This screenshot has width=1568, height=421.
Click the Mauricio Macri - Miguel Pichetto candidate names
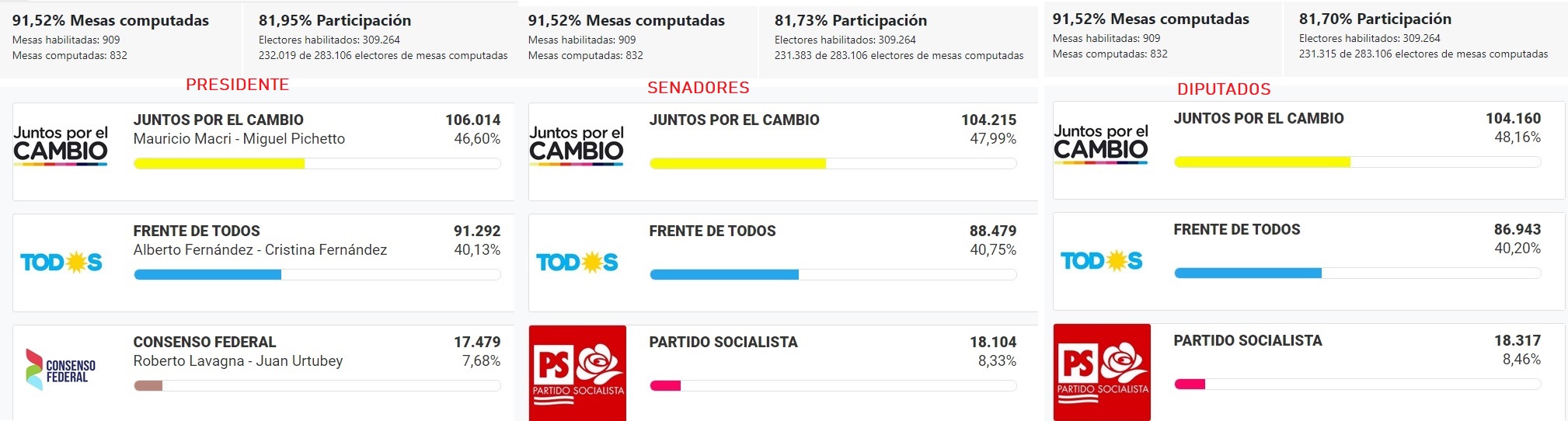tap(239, 139)
